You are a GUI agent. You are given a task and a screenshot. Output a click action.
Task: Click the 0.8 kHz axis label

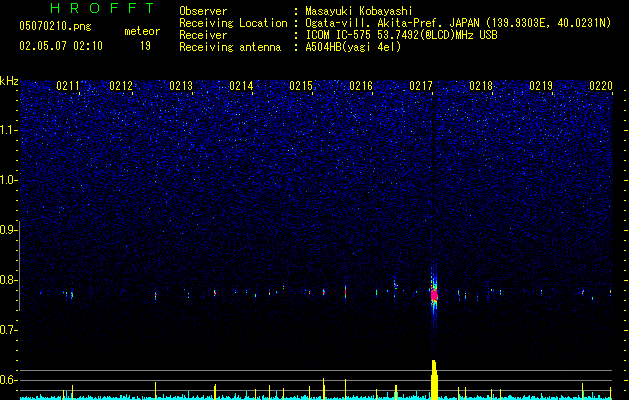click(x=8, y=280)
